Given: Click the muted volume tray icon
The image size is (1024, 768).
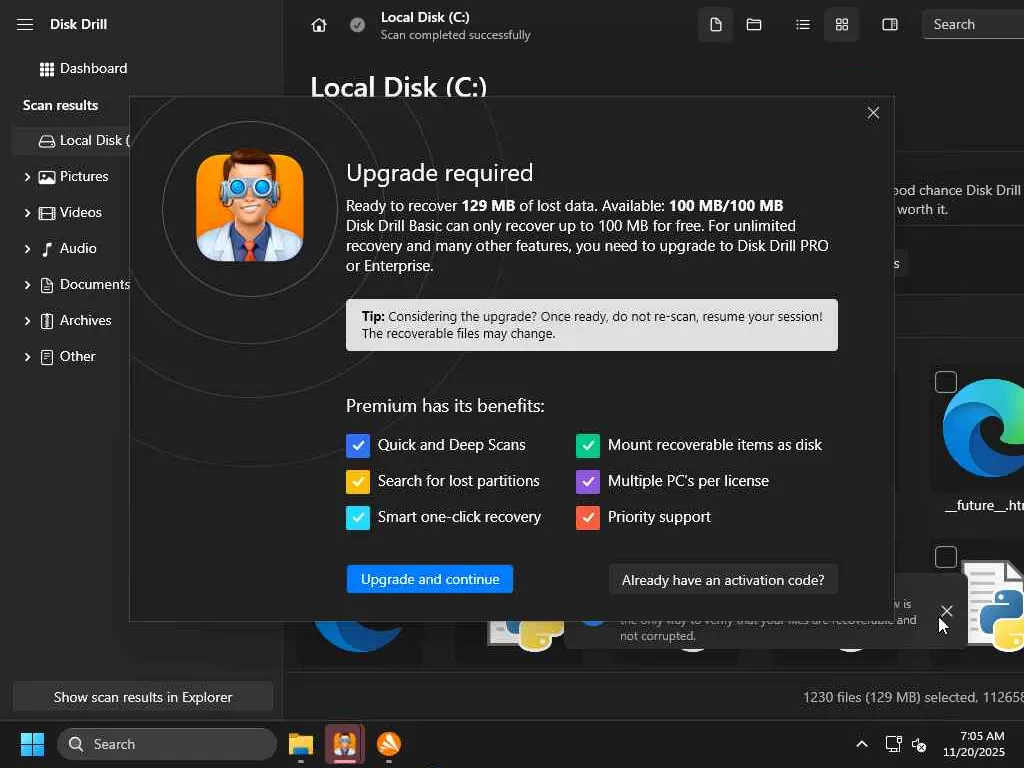Looking at the screenshot, I should tap(919, 744).
